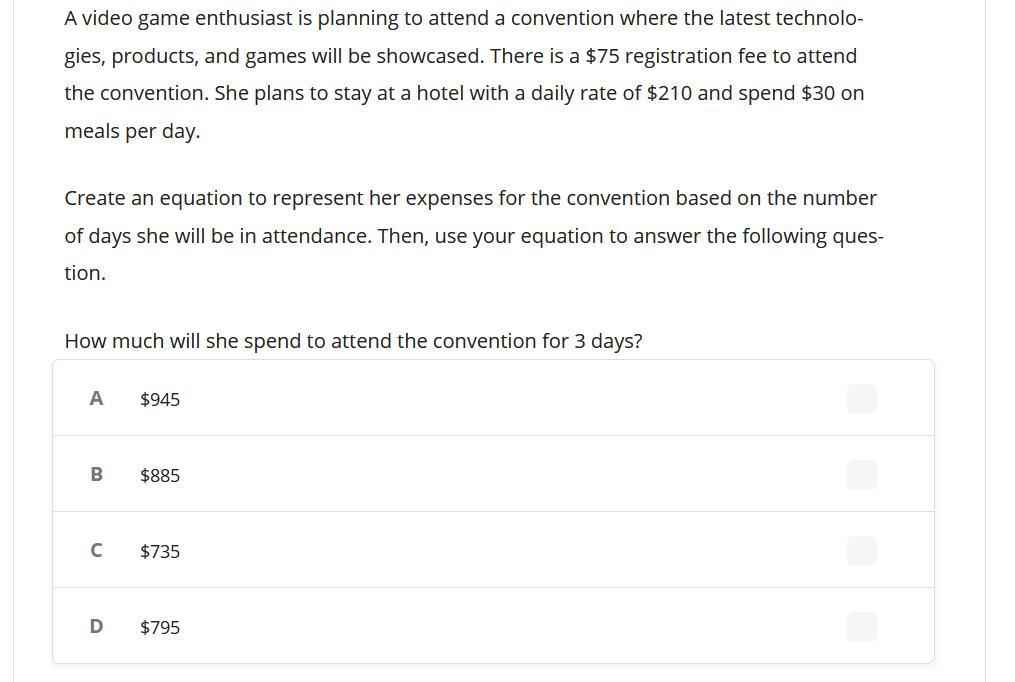Select the $735 answer text
The image size is (1015, 682).
coord(160,552)
